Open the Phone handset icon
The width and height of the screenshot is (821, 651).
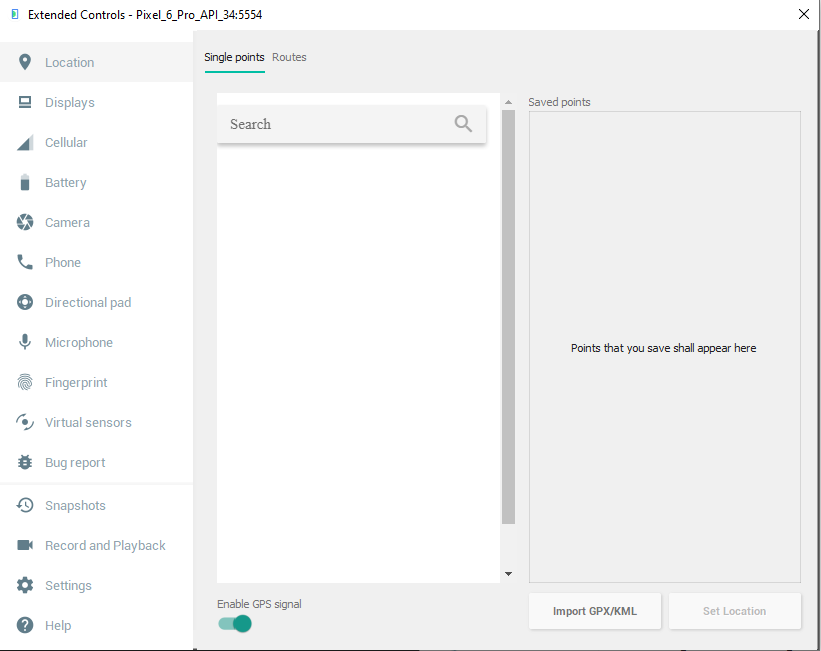25,262
